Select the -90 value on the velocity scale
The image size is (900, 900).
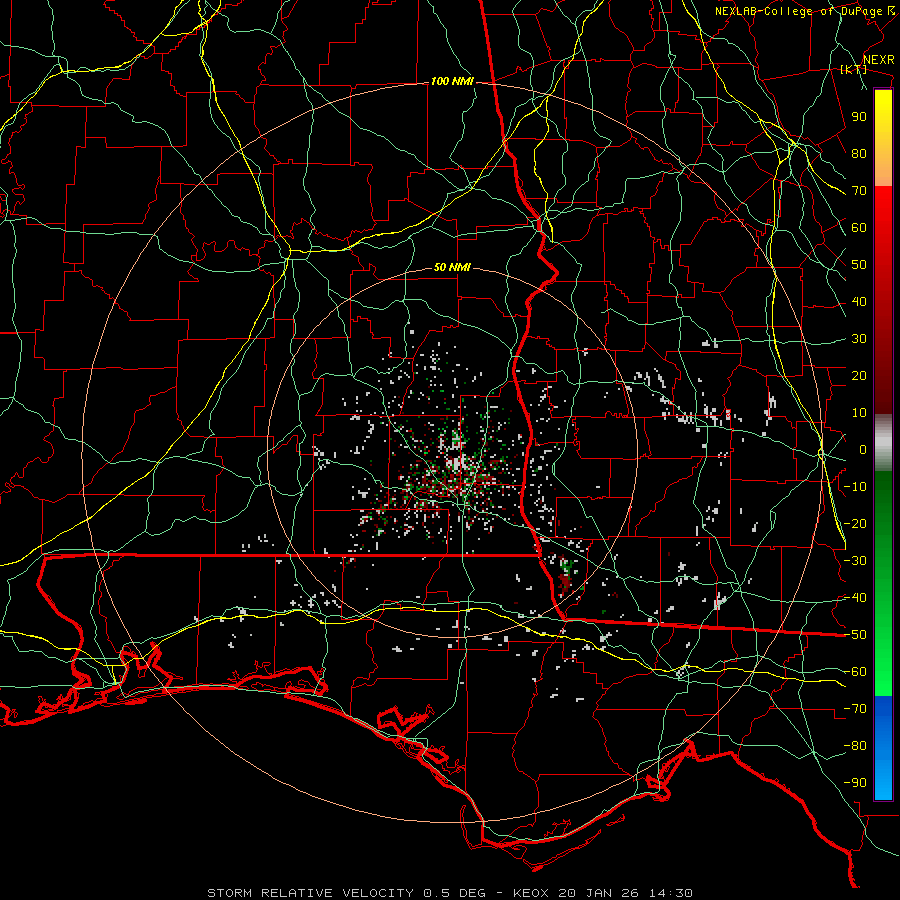tap(855, 783)
